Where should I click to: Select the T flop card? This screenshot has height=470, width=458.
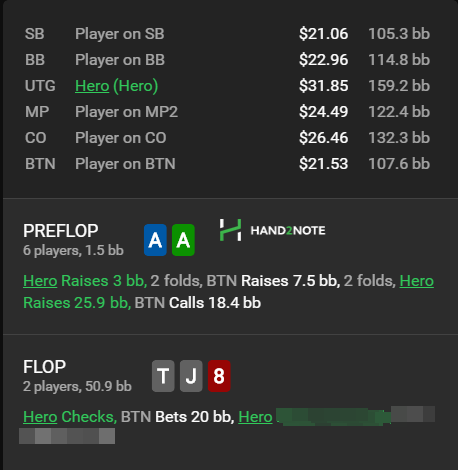pyautogui.click(x=163, y=376)
